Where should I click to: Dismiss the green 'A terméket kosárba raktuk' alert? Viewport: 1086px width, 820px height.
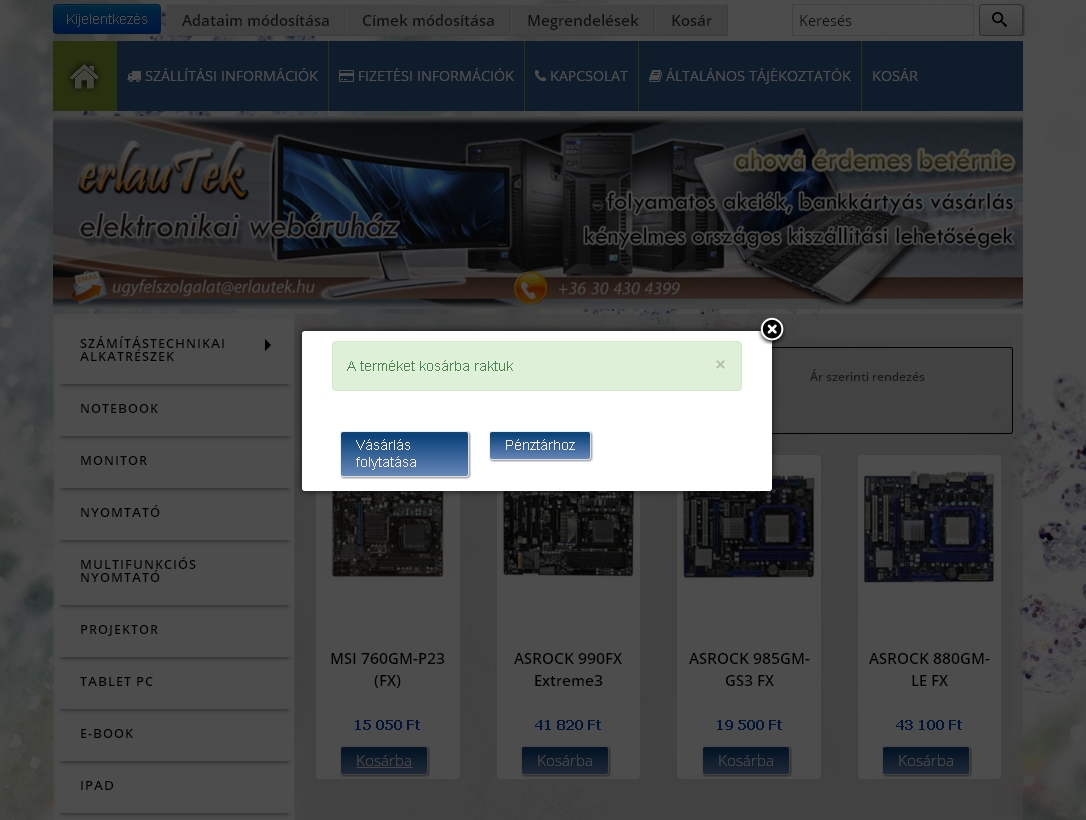click(x=720, y=365)
